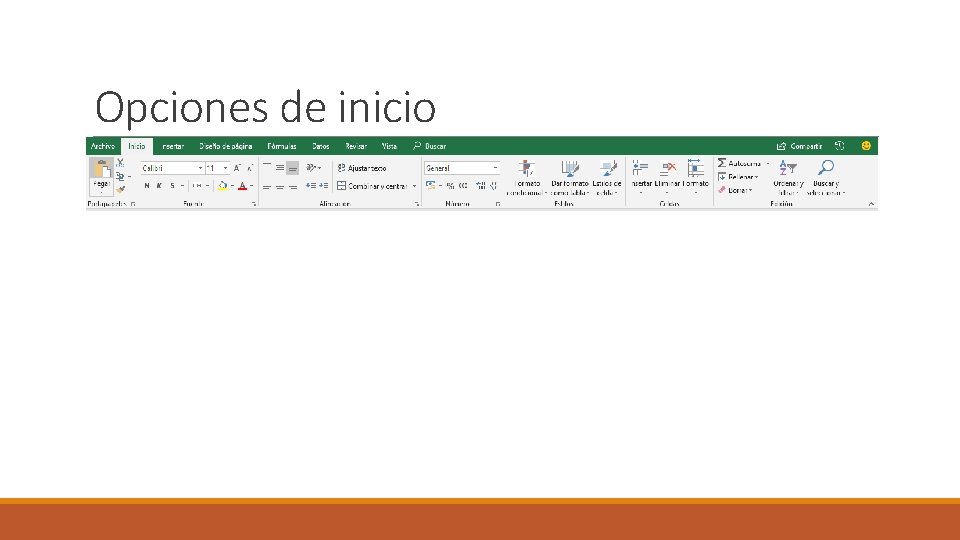
Task: Switch to the Revisar tab
Action: (x=356, y=146)
